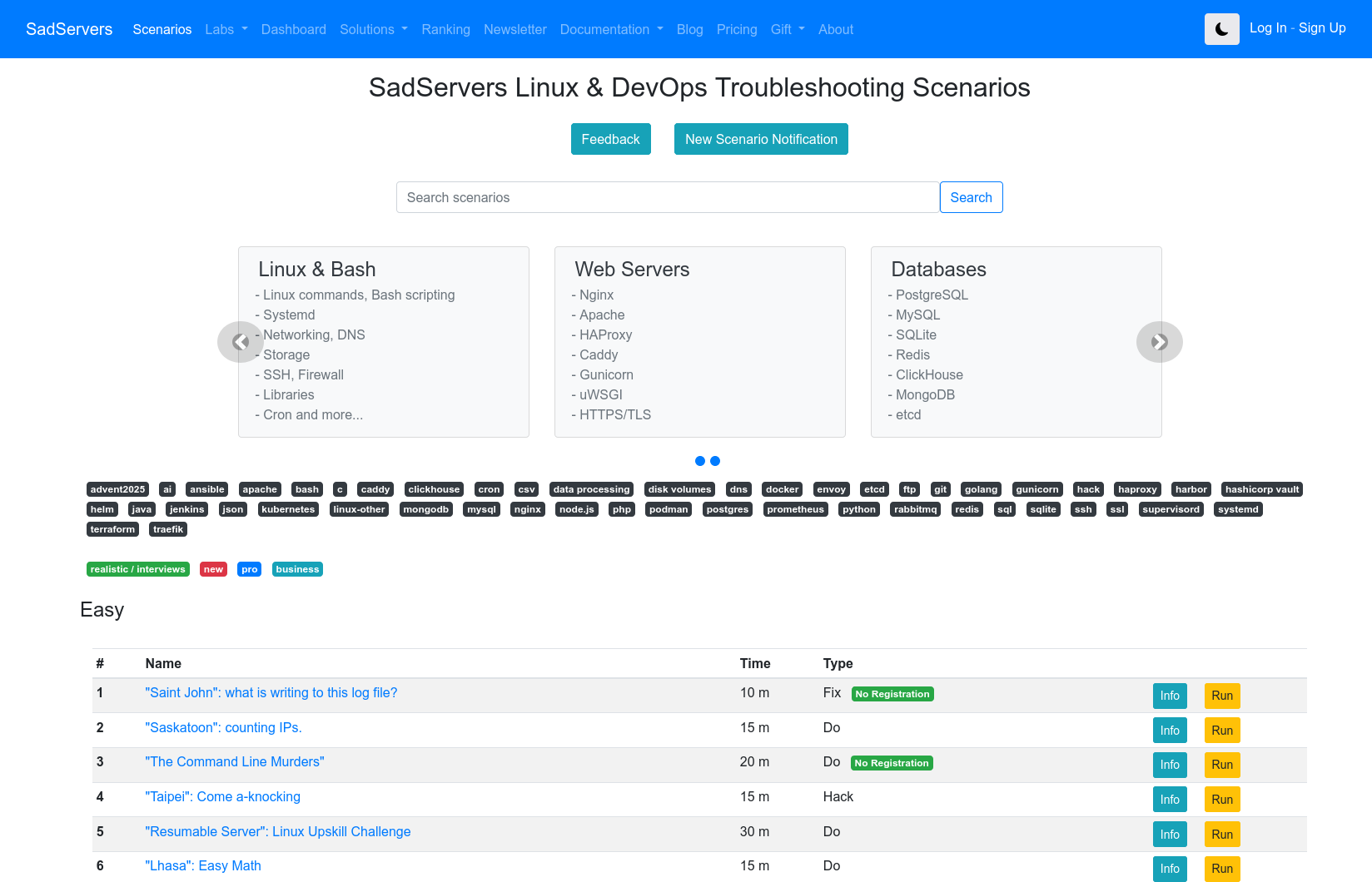Filter by the ansible tag

[207, 489]
